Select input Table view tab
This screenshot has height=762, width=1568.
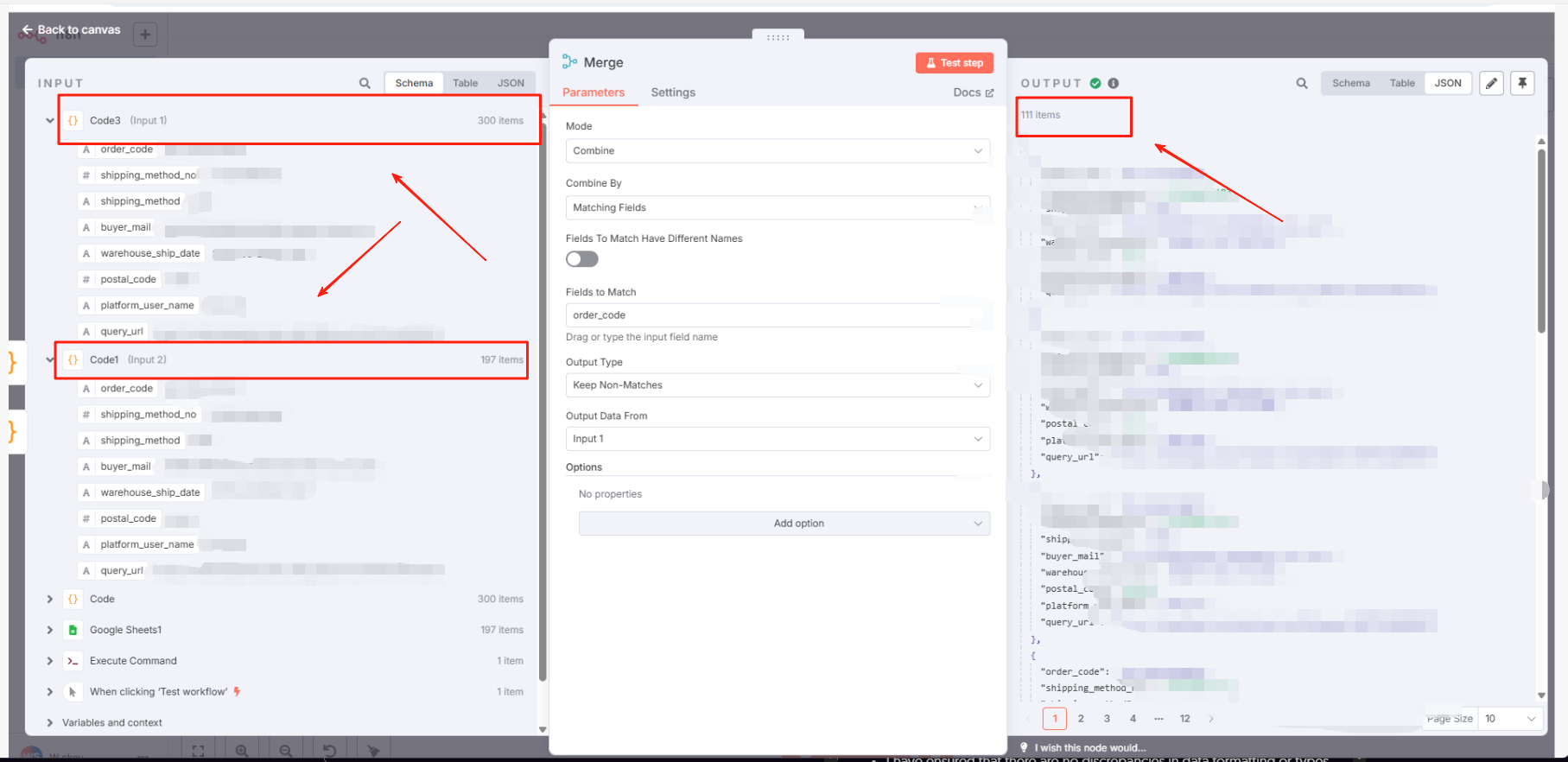(x=465, y=83)
